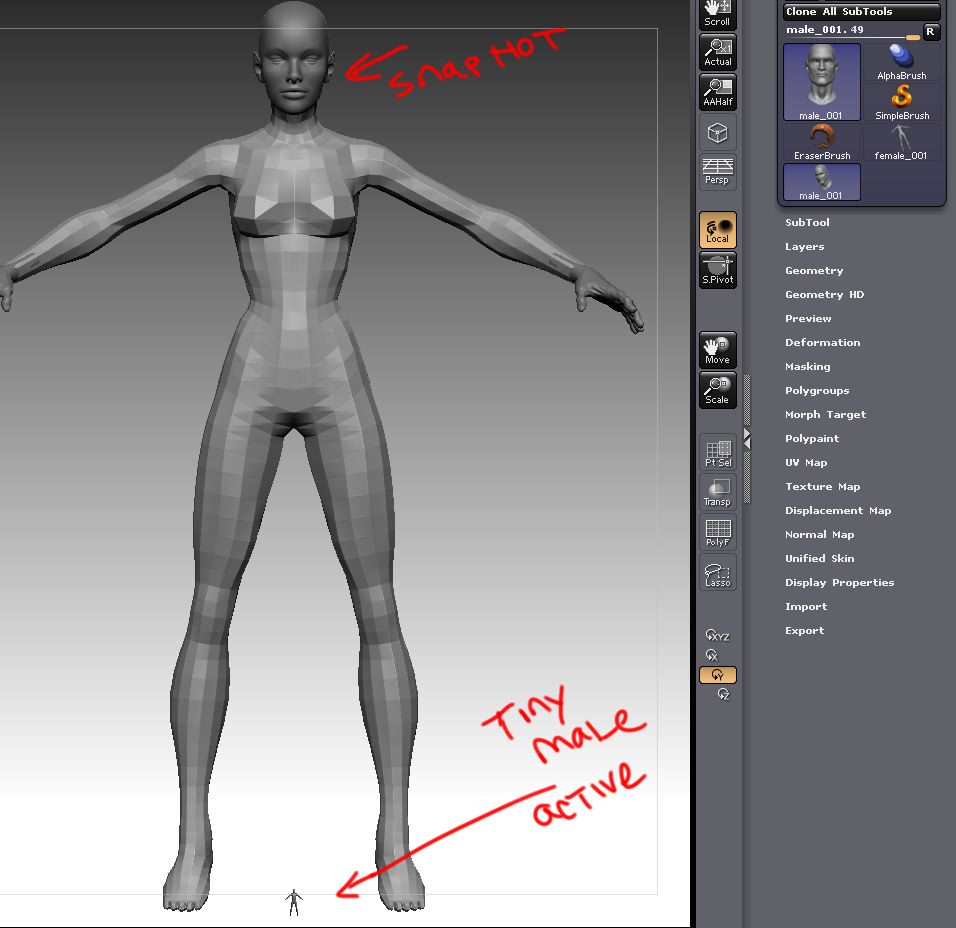Enable XYZ free rotation mode

pyautogui.click(x=718, y=635)
